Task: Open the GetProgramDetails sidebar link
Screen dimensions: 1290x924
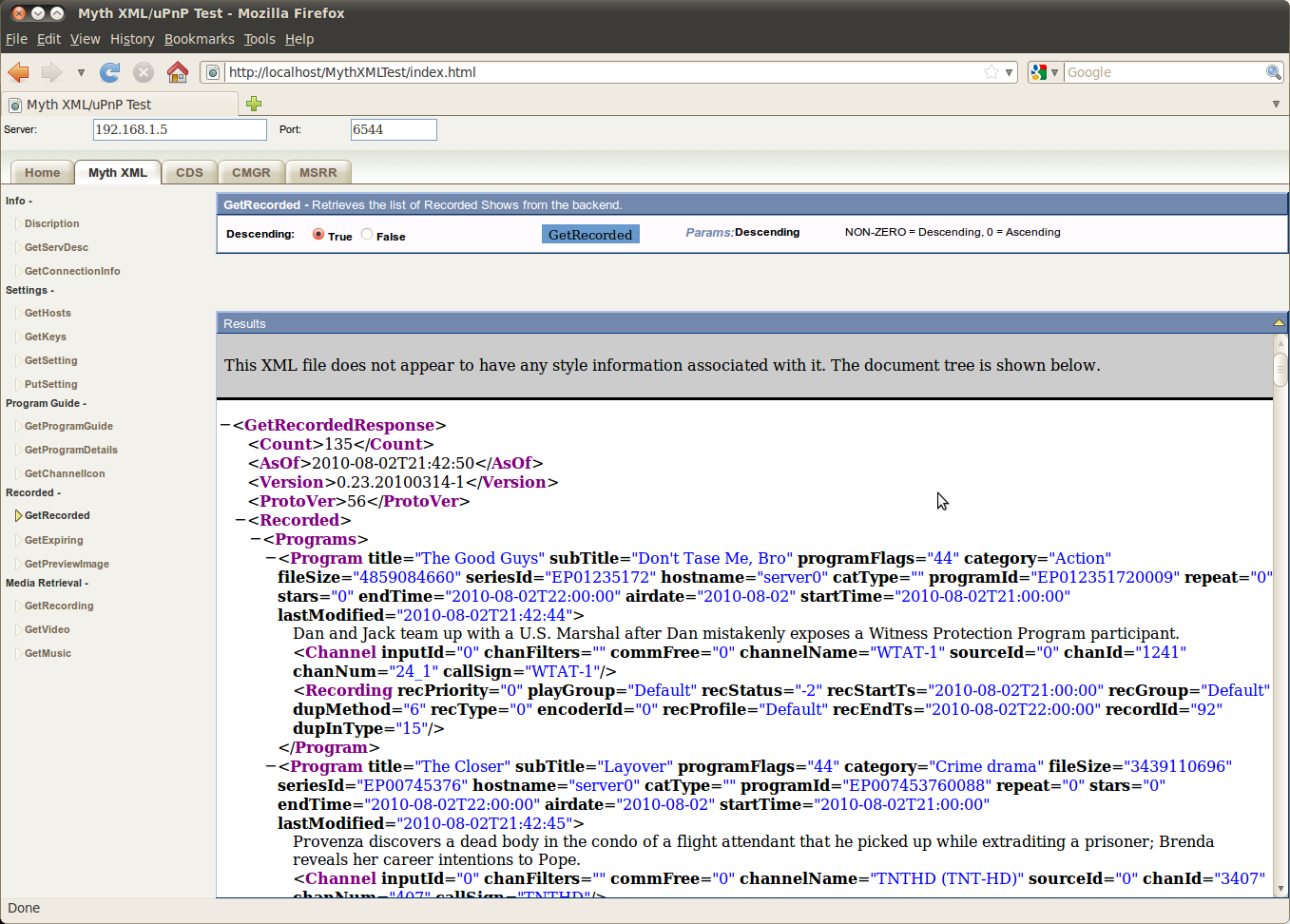Action: coord(71,451)
